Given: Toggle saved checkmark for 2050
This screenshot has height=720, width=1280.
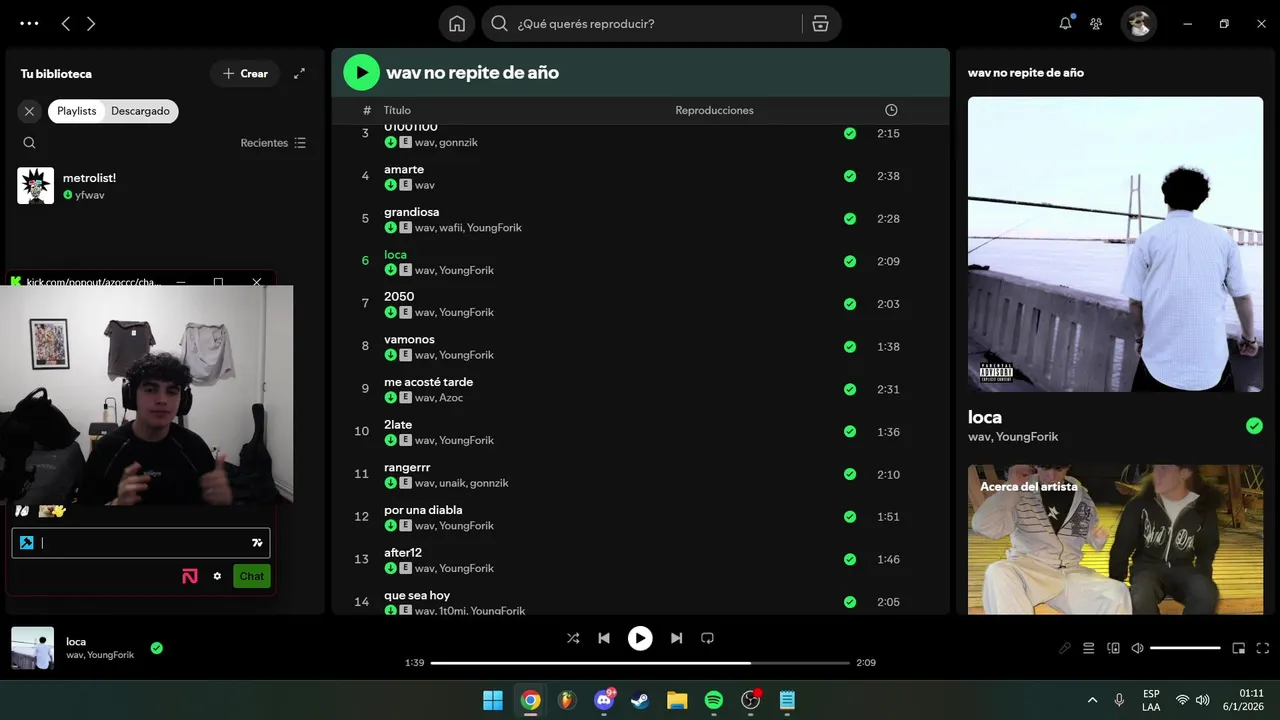Looking at the screenshot, I should point(849,304).
